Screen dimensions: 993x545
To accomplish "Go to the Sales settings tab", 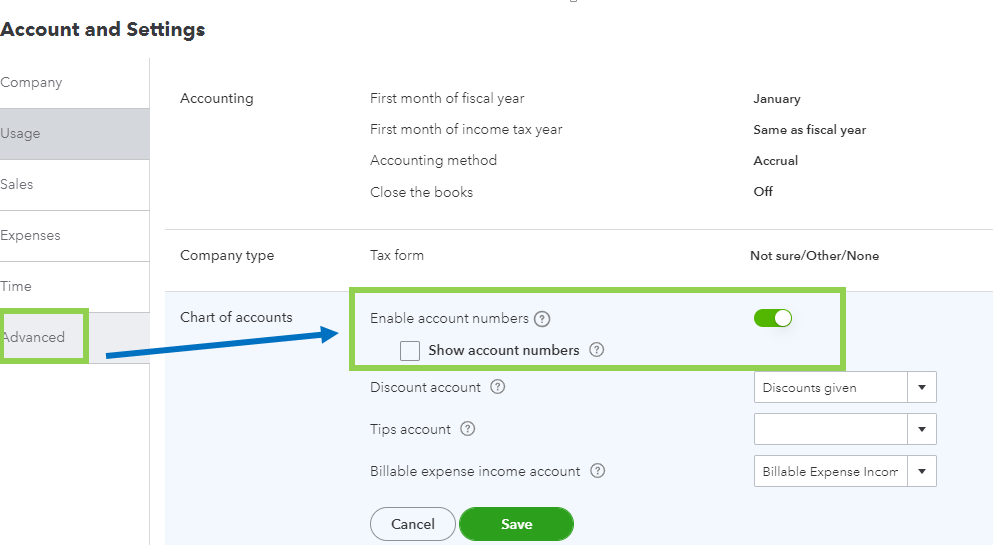I will [x=18, y=185].
